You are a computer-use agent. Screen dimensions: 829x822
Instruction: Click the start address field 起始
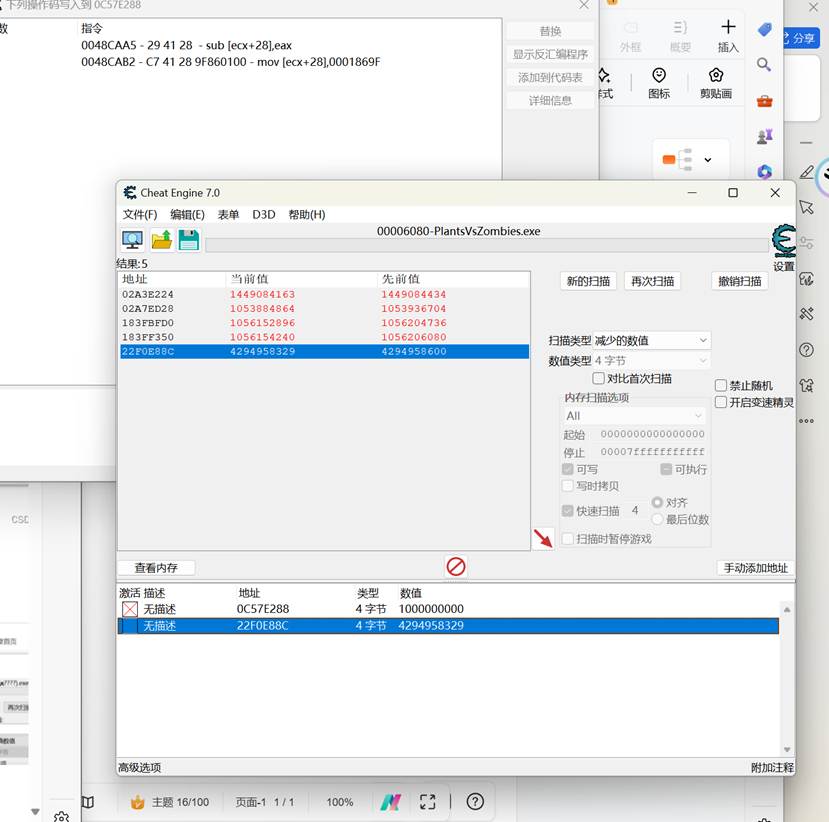(x=652, y=434)
